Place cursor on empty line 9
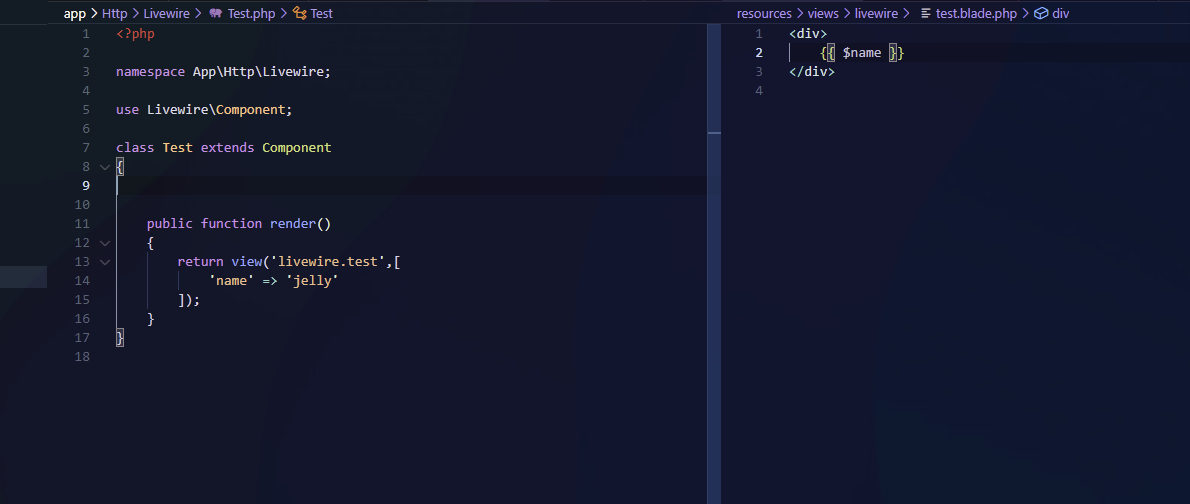Screen dimensions: 1190x504 tap(410, 186)
